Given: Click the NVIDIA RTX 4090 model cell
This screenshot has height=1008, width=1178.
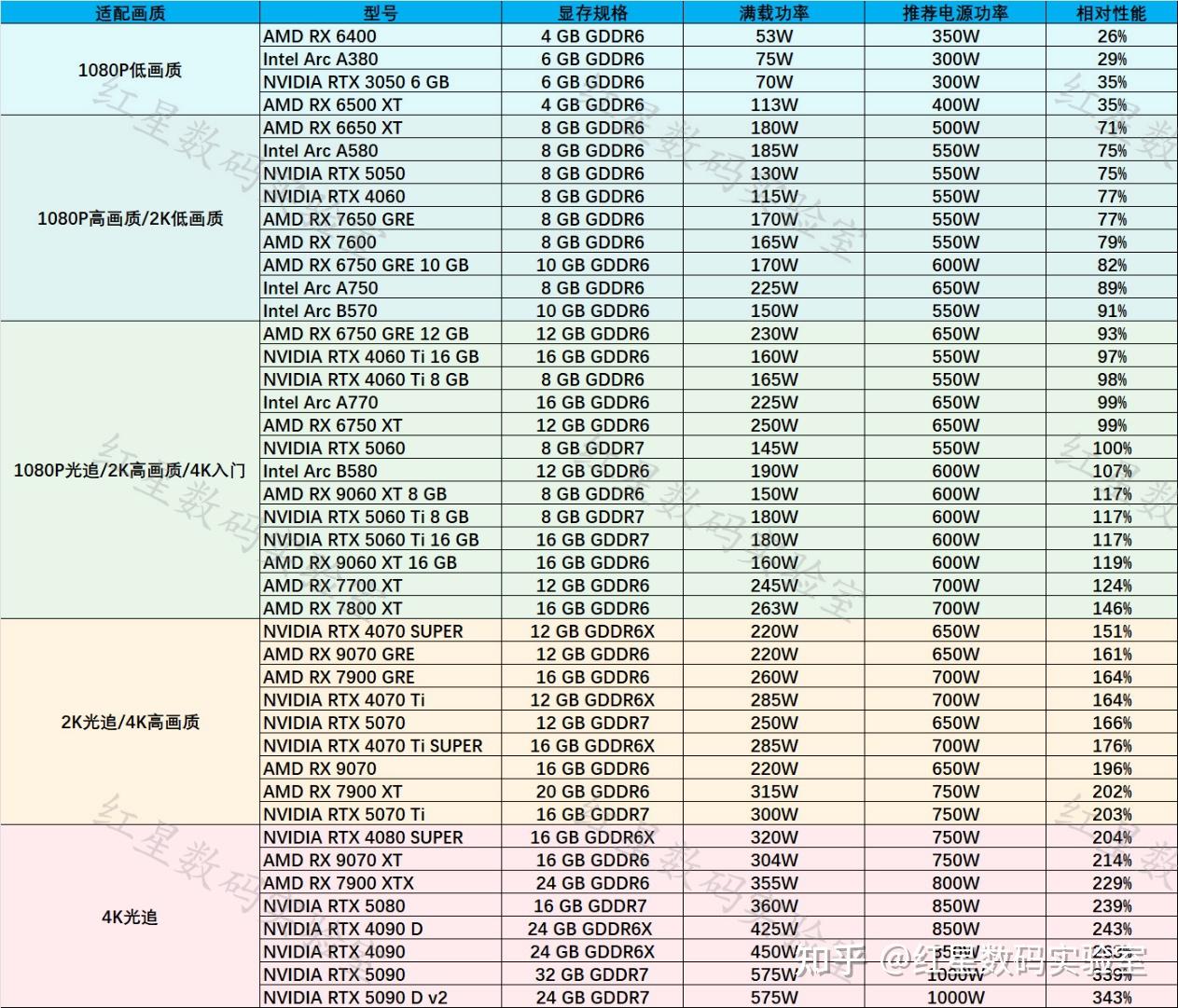Looking at the screenshot, I should click(x=381, y=952).
